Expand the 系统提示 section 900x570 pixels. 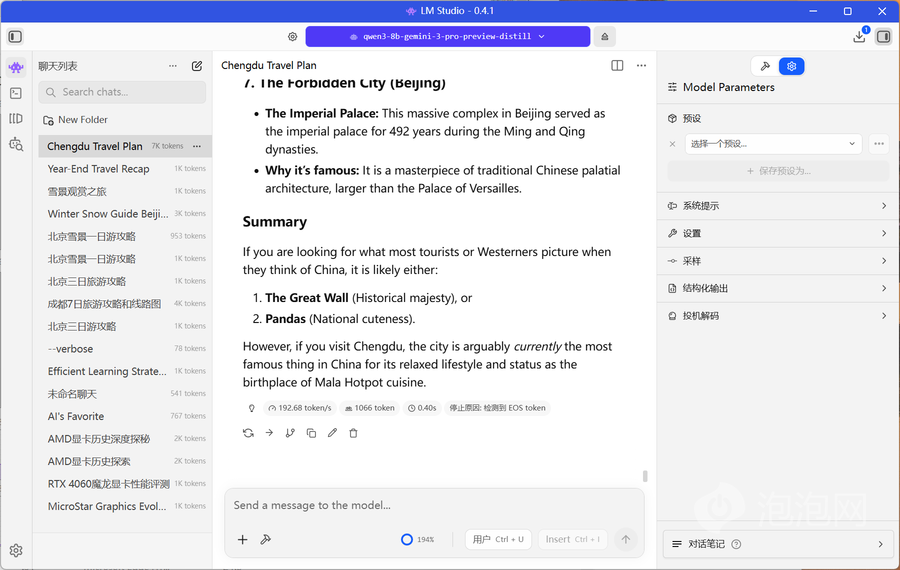click(777, 206)
